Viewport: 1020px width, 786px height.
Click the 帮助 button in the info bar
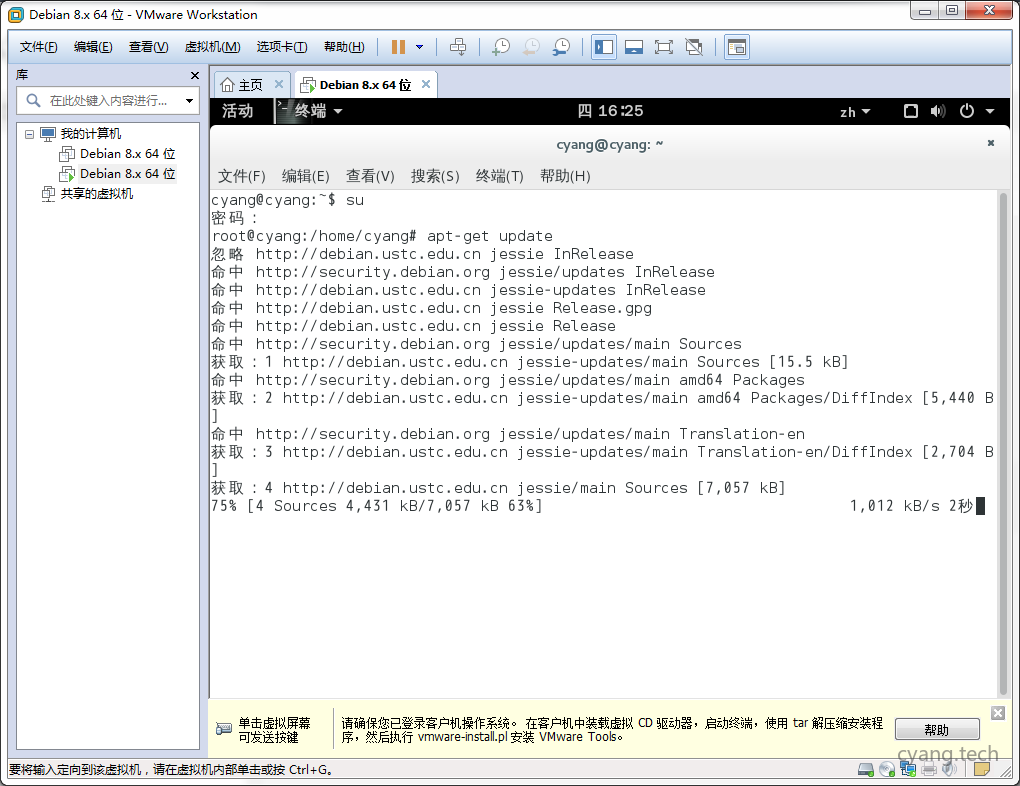[x=936, y=730]
